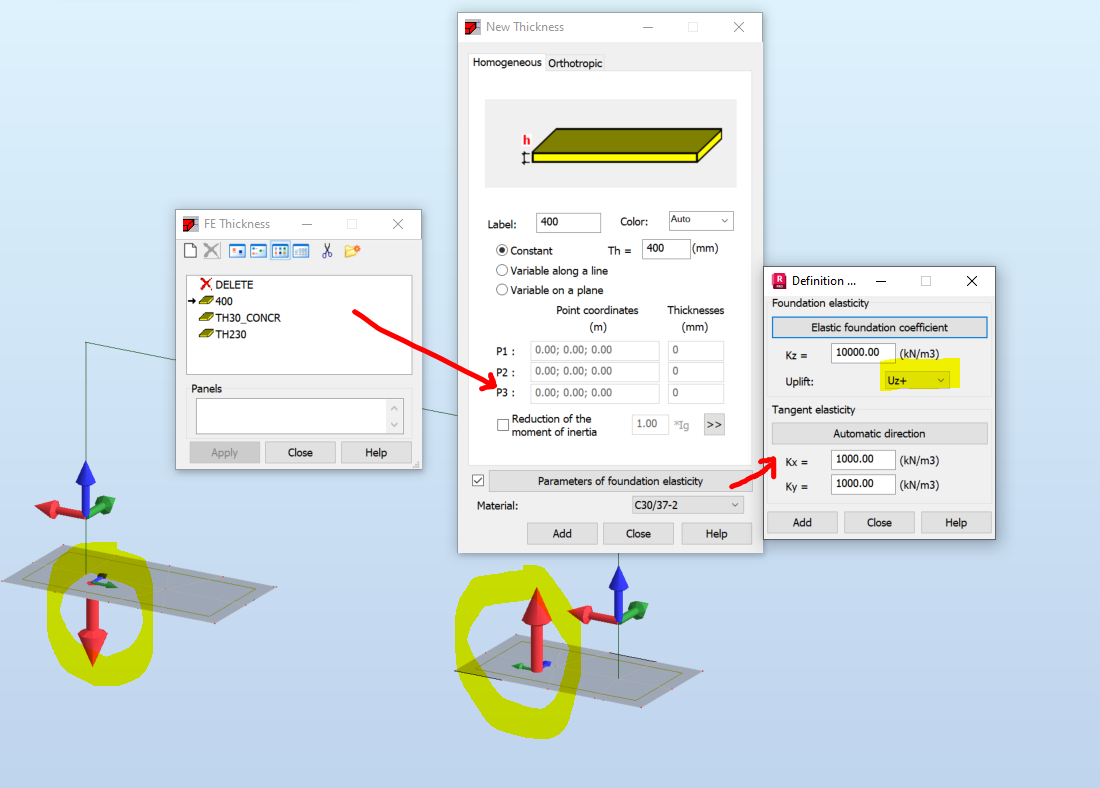Uncheck Parameters of foundation elasticity checkbox
The height and width of the screenshot is (788, 1100).
click(478, 480)
